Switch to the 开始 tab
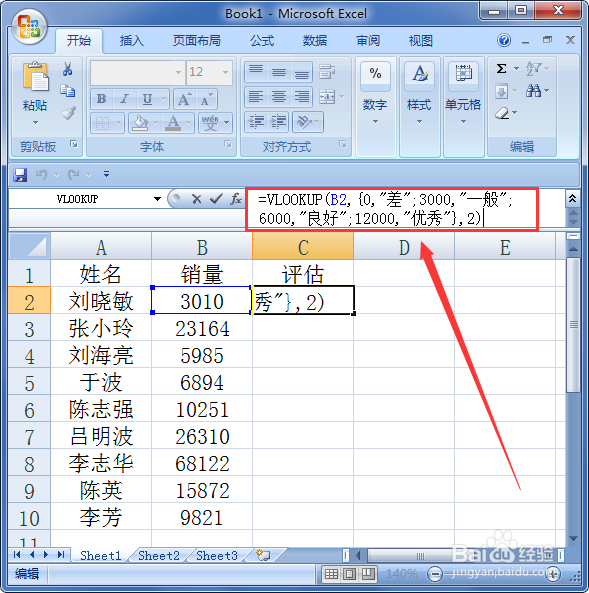589x593 pixels. [79, 40]
